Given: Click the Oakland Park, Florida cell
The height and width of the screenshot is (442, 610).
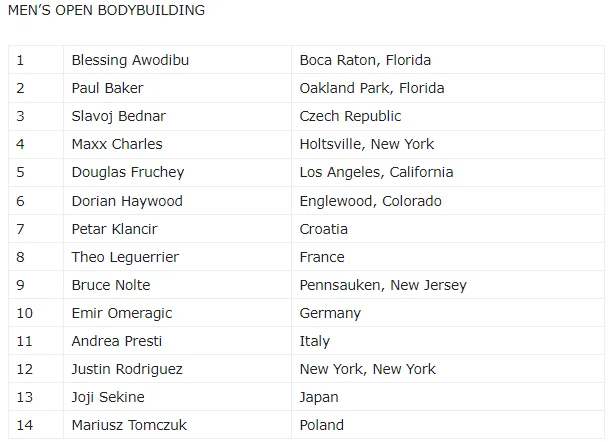Looking at the screenshot, I should point(372,88).
